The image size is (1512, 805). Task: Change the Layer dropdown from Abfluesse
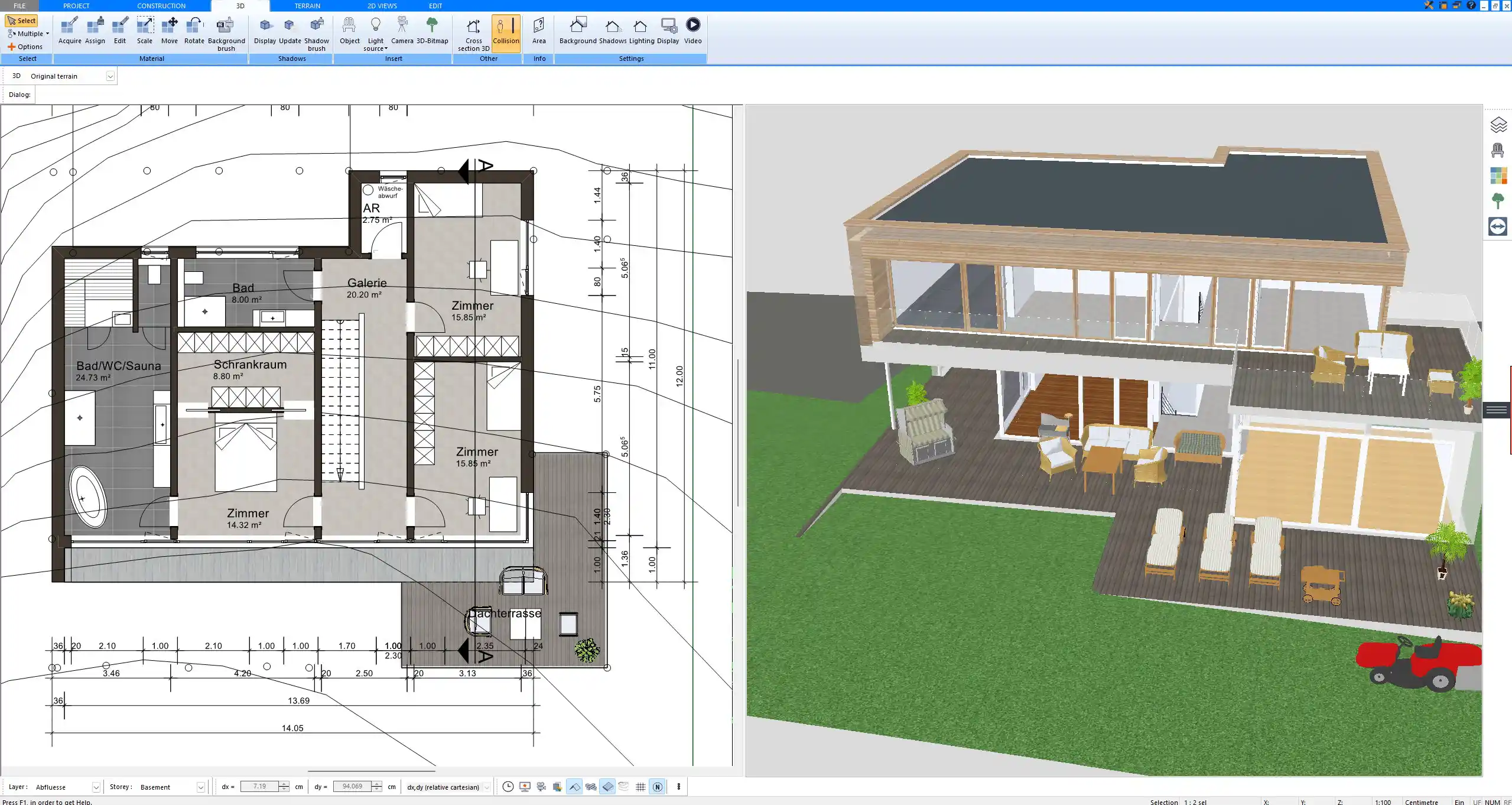(95, 787)
